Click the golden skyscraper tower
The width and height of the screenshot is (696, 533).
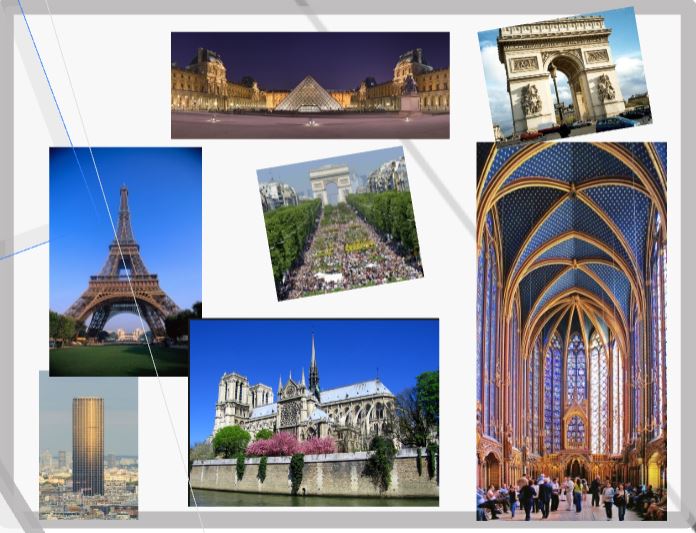coord(88,445)
